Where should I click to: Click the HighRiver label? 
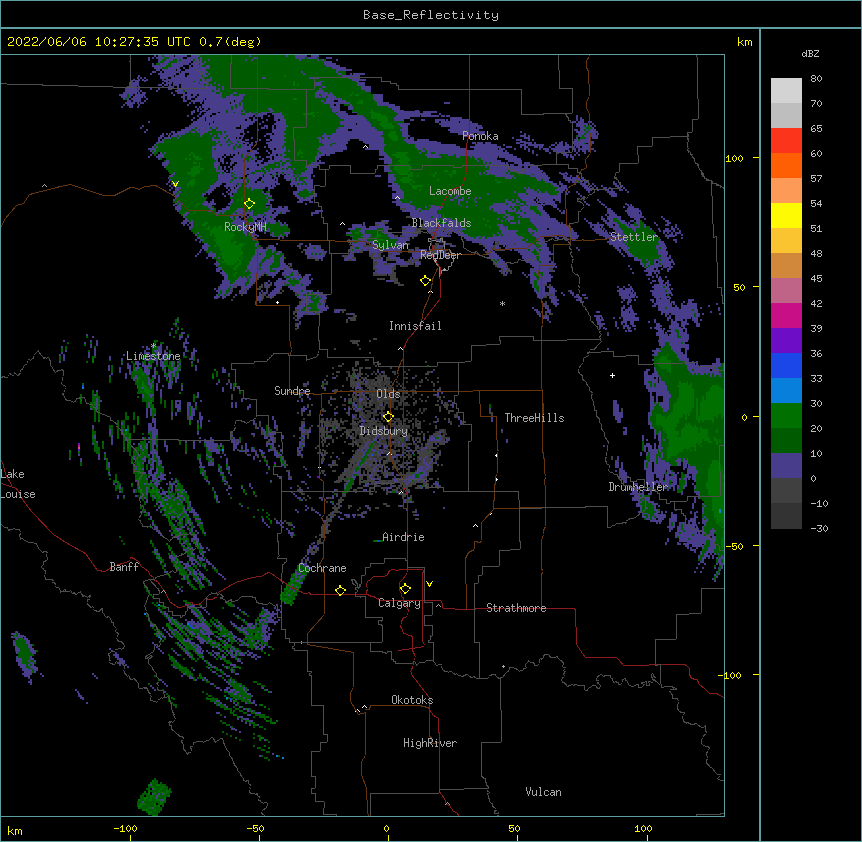[x=430, y=743]
